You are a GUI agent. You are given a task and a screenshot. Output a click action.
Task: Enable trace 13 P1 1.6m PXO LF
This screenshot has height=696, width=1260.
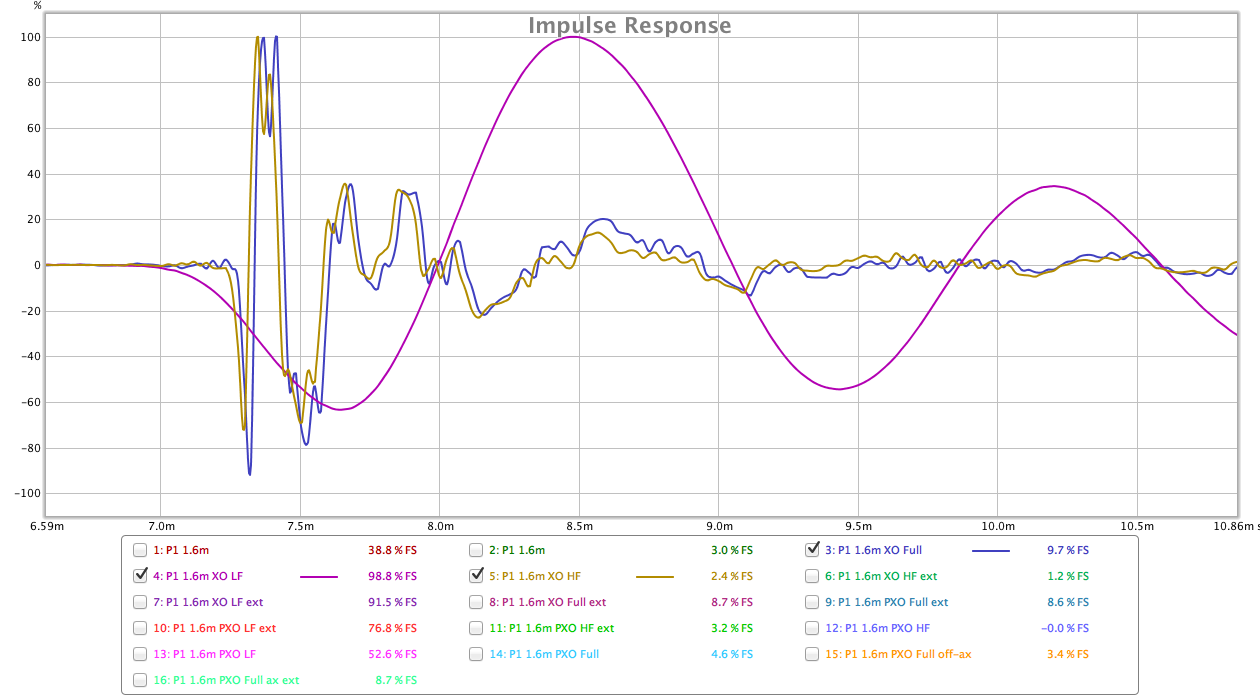coord(140,653)
